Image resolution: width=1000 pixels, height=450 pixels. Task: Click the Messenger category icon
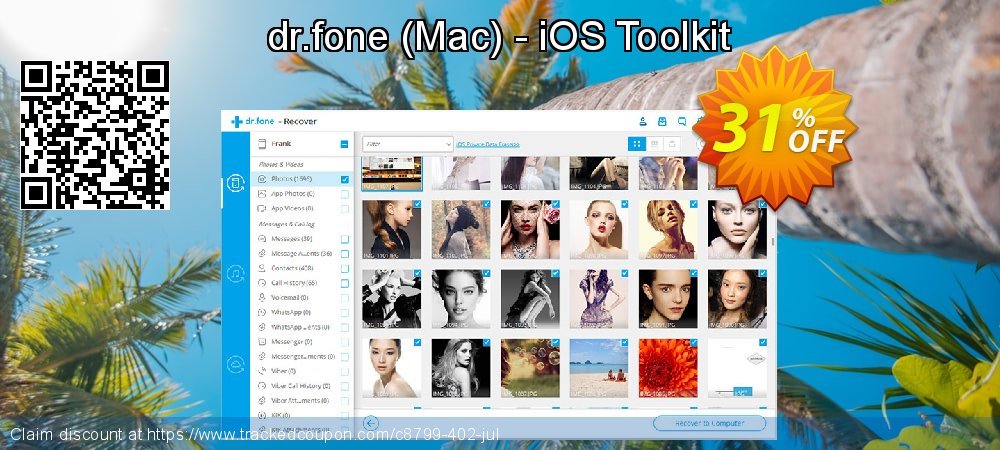(x=261, y=342)
